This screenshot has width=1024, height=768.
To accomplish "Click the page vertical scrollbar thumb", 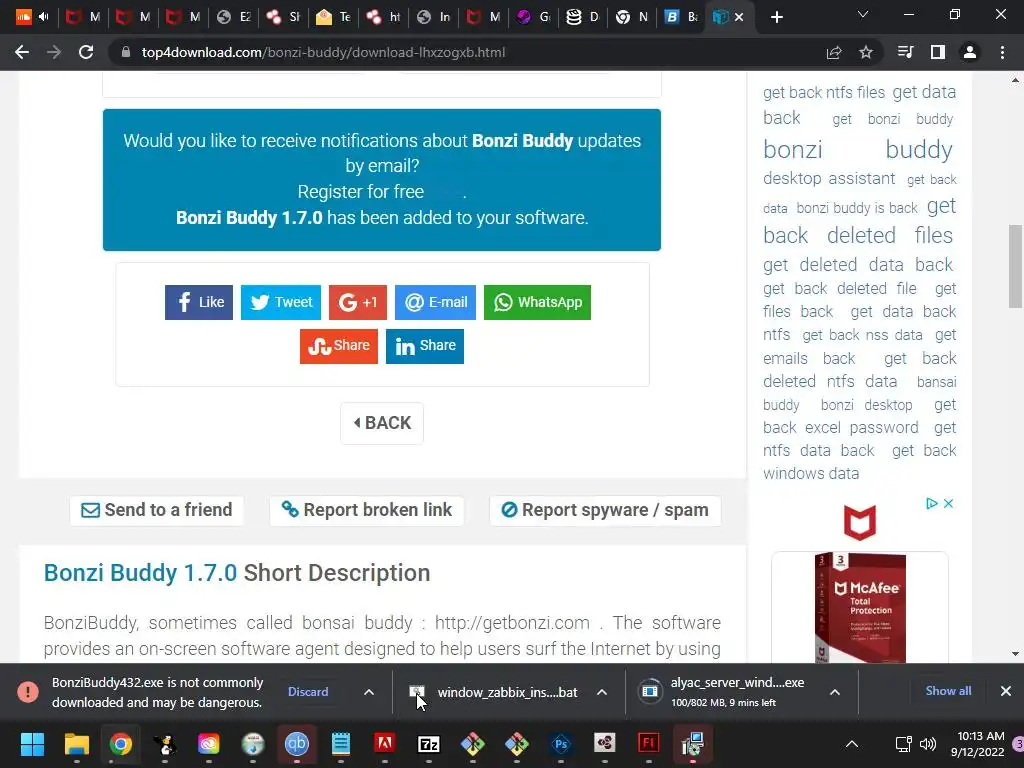I will [x=1015, y=266].
